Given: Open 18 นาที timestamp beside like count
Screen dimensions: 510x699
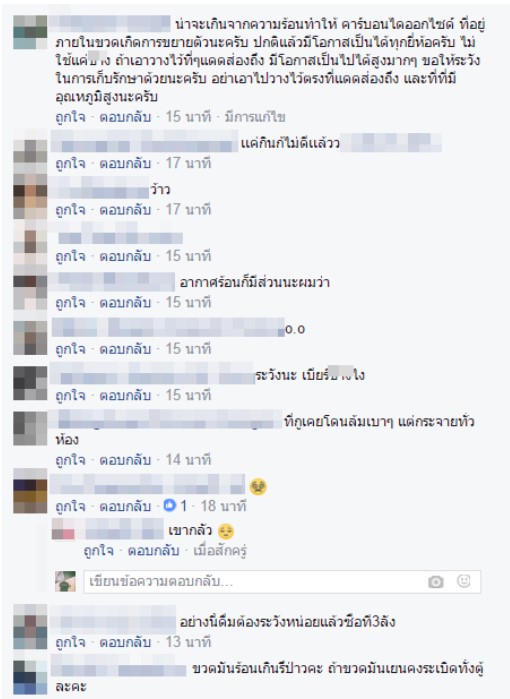Looking at the screenshot, I should click(x=223, y=506).
